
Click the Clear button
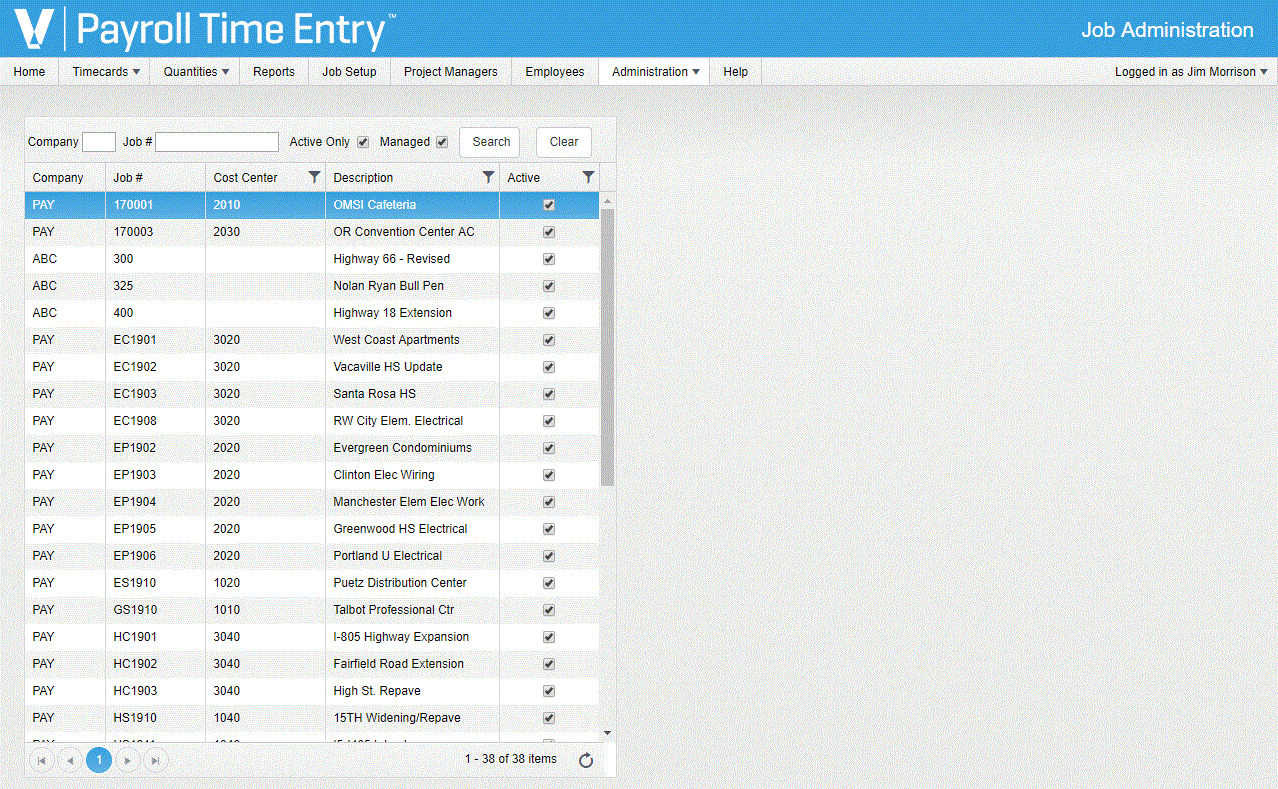point(564,142)
